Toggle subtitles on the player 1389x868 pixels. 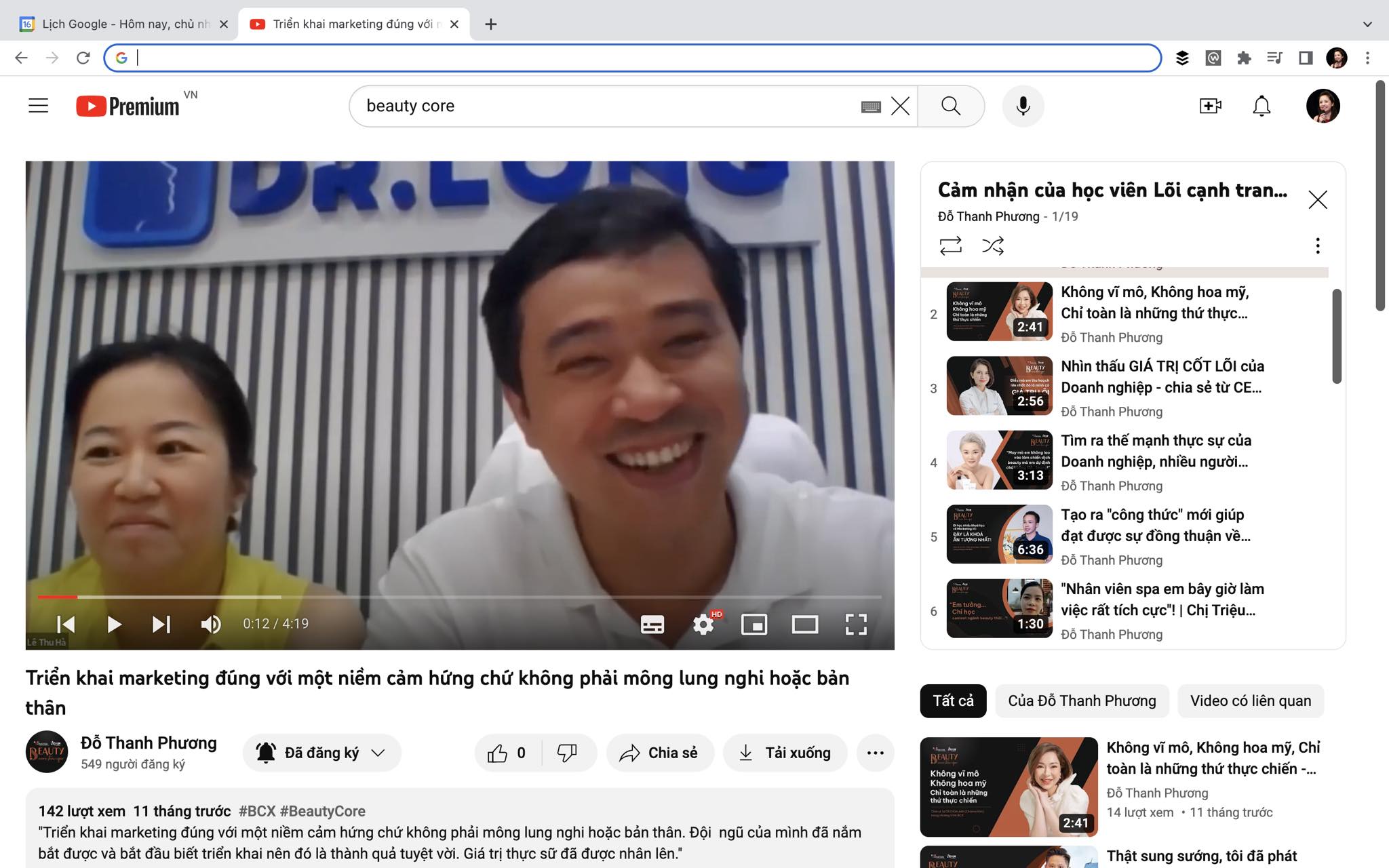pos(652,624)
